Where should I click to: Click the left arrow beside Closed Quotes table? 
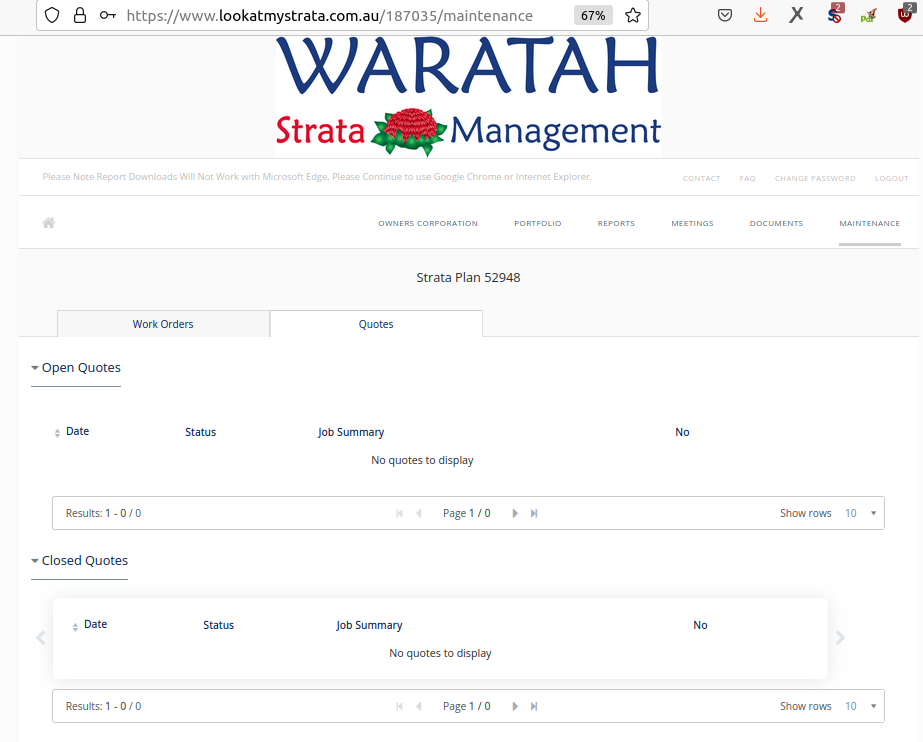[41, 637]
